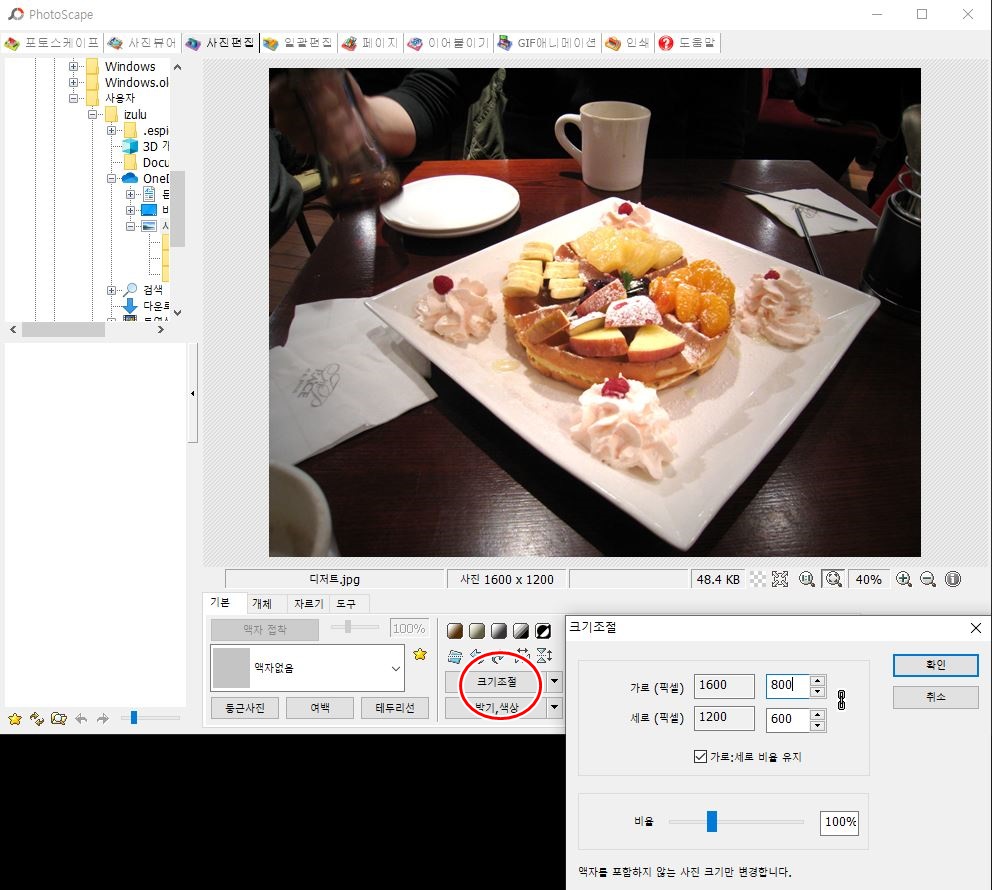This screenshot has height=890, width=992.
Task: Click the zoom-in magnifier with plus
Action: coord(904,579)
